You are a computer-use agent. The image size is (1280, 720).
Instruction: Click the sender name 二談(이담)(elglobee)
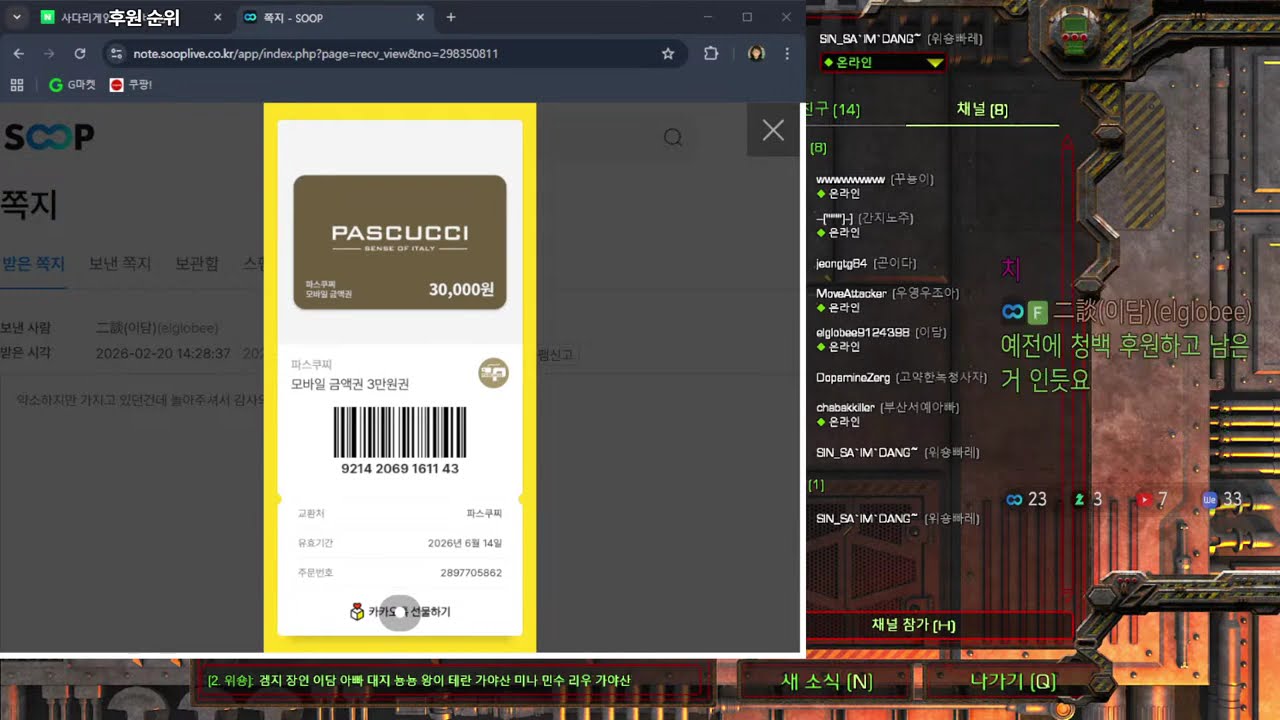point(157,328)
